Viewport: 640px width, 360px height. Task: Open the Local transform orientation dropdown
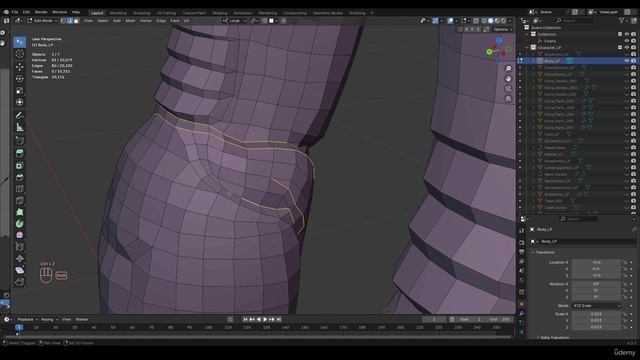(235, 20)
